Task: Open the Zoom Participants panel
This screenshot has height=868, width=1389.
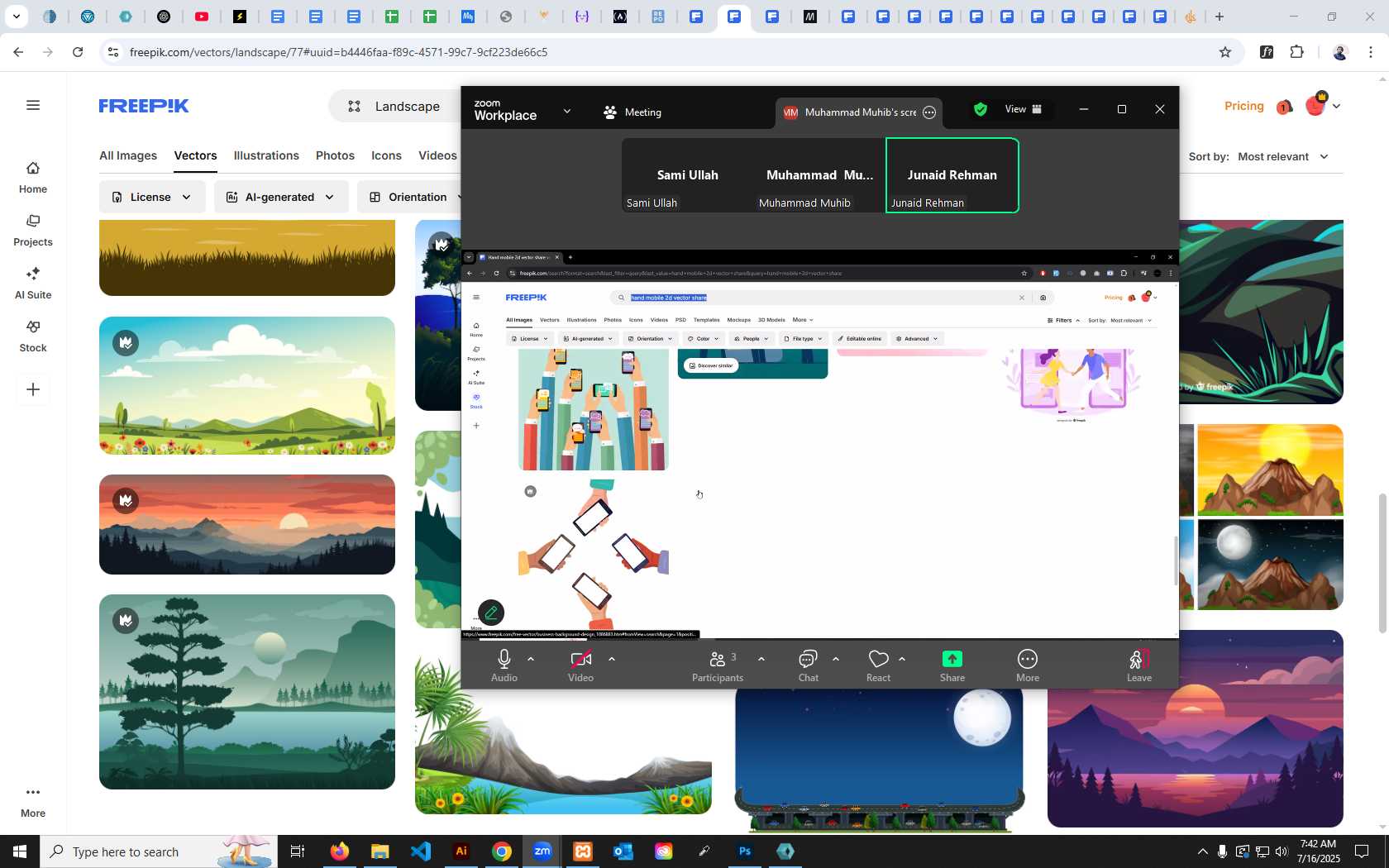Action: click(718, 665)
